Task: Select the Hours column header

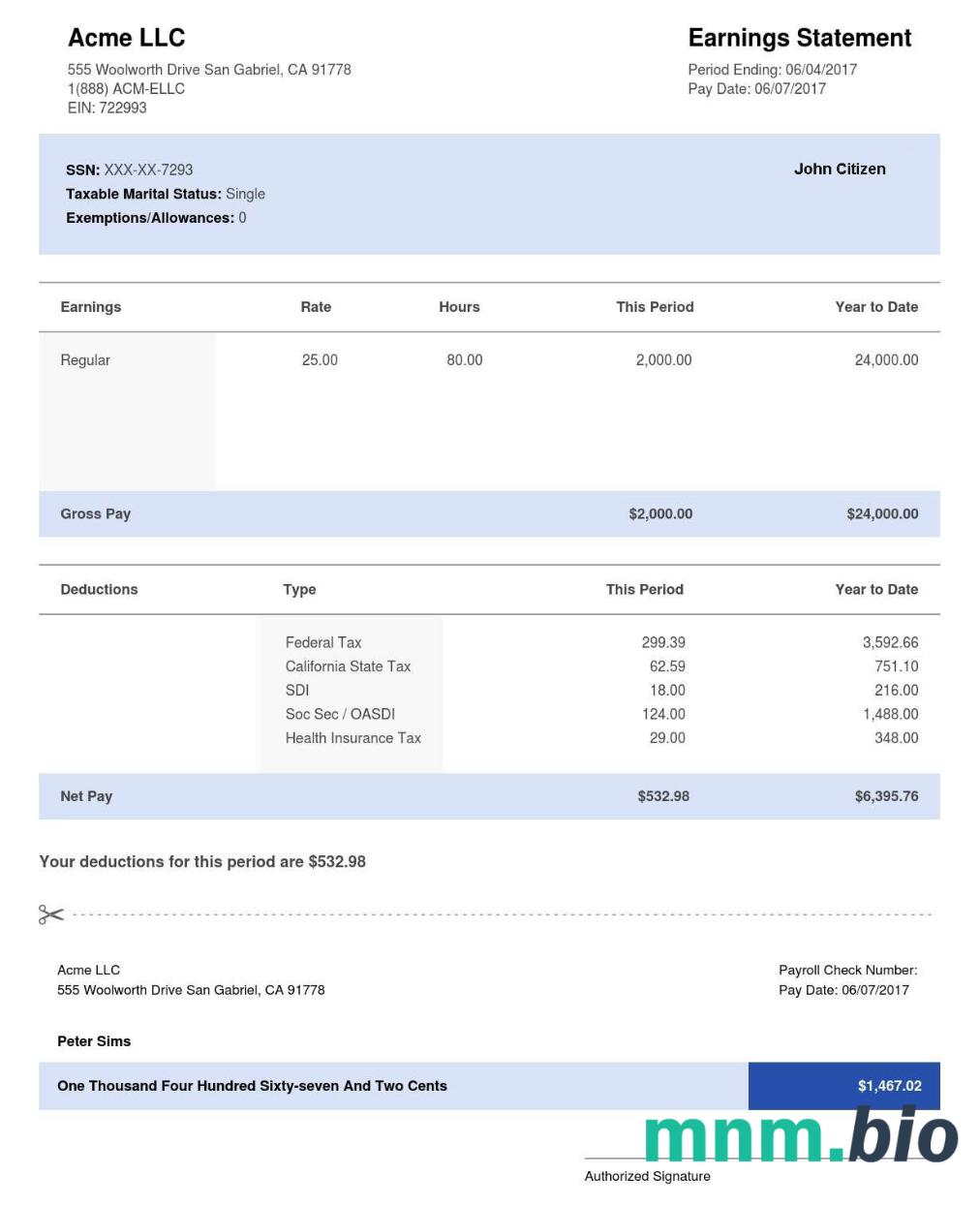Action: (459, 307)
